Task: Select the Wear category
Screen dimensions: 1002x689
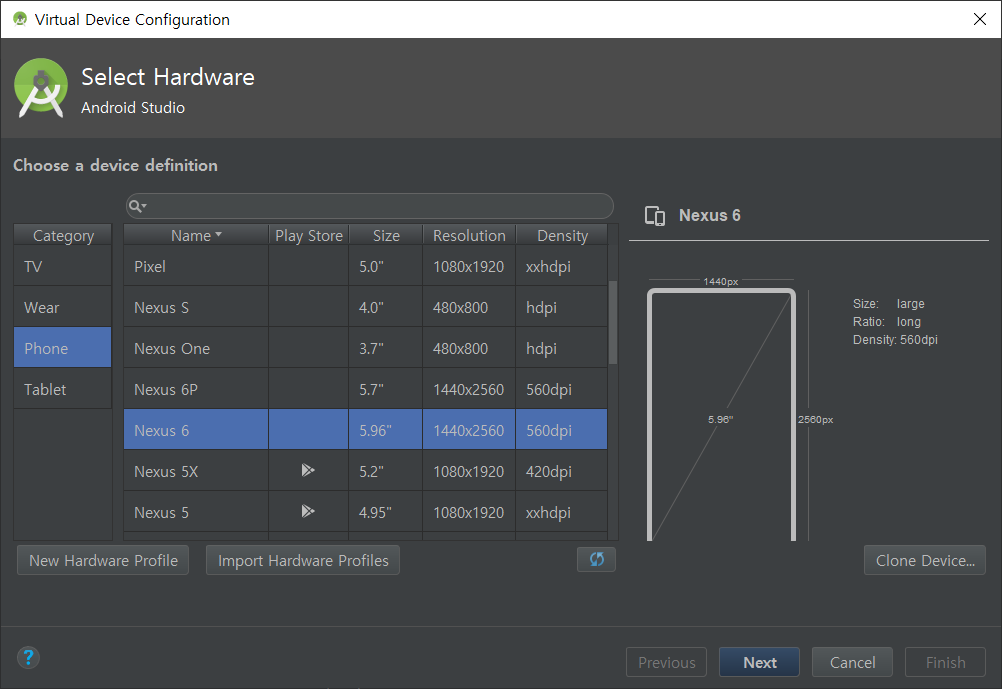Action: pos(63,307)
